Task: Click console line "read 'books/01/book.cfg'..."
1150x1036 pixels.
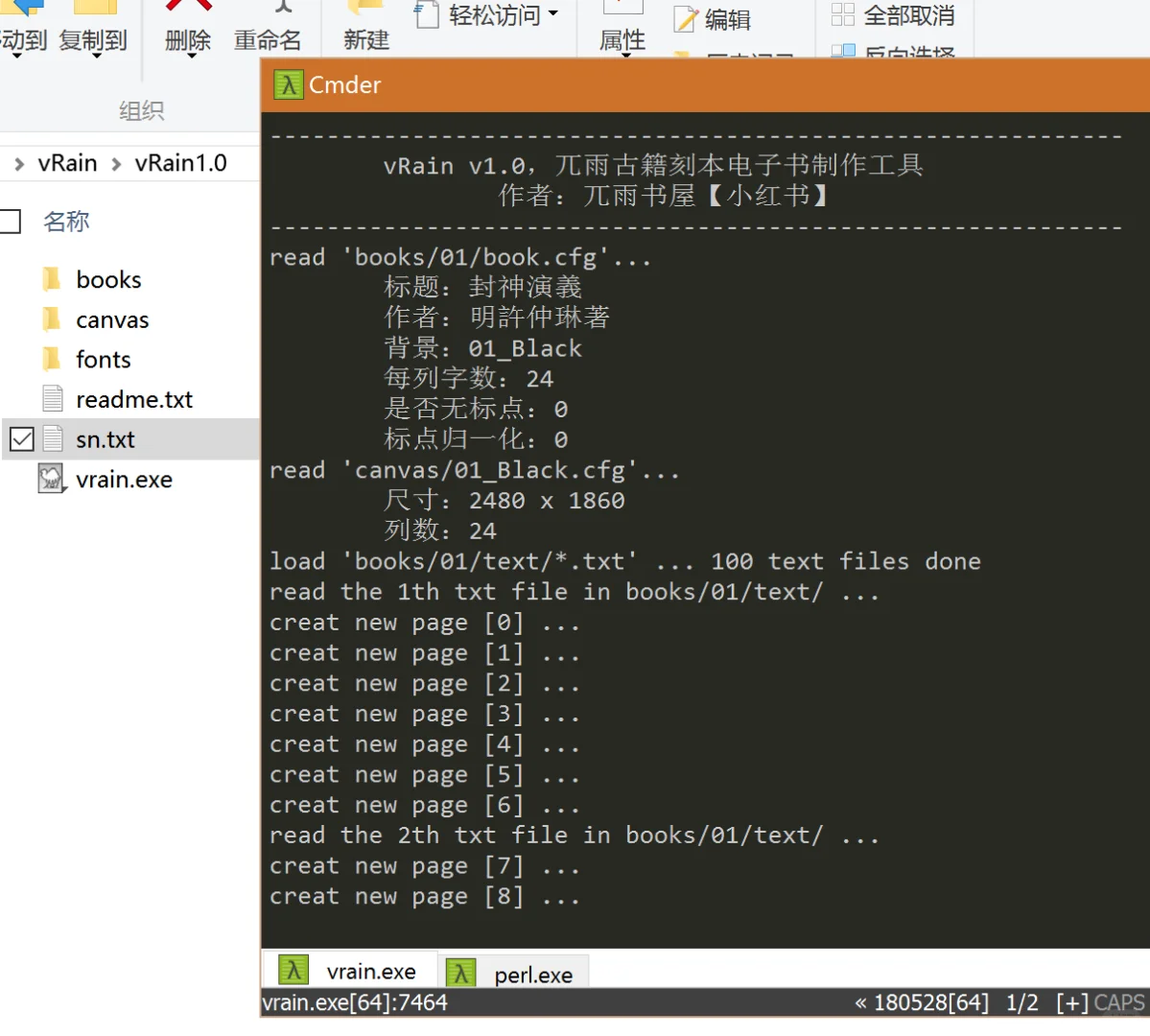Action: coord(459,257)
